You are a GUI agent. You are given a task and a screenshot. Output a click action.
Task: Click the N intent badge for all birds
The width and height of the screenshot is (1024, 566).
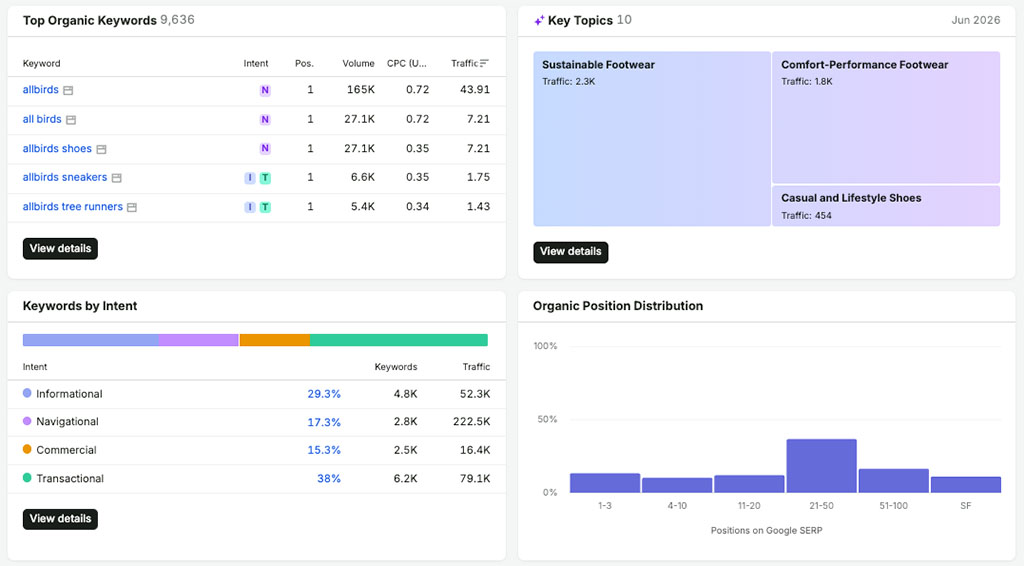click(x=264, y=119)
